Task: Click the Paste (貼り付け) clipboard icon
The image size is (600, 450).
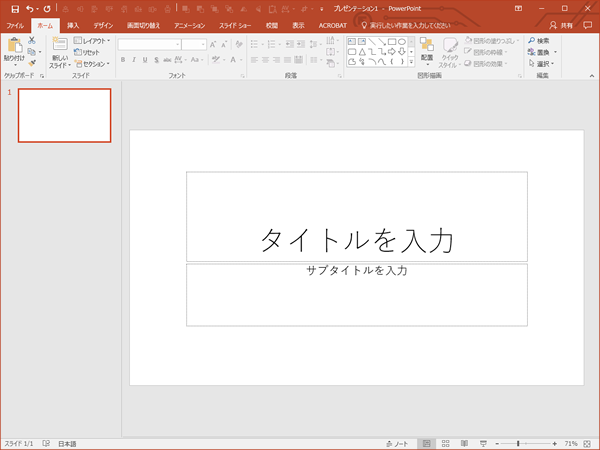Action: tap(14, 46)
